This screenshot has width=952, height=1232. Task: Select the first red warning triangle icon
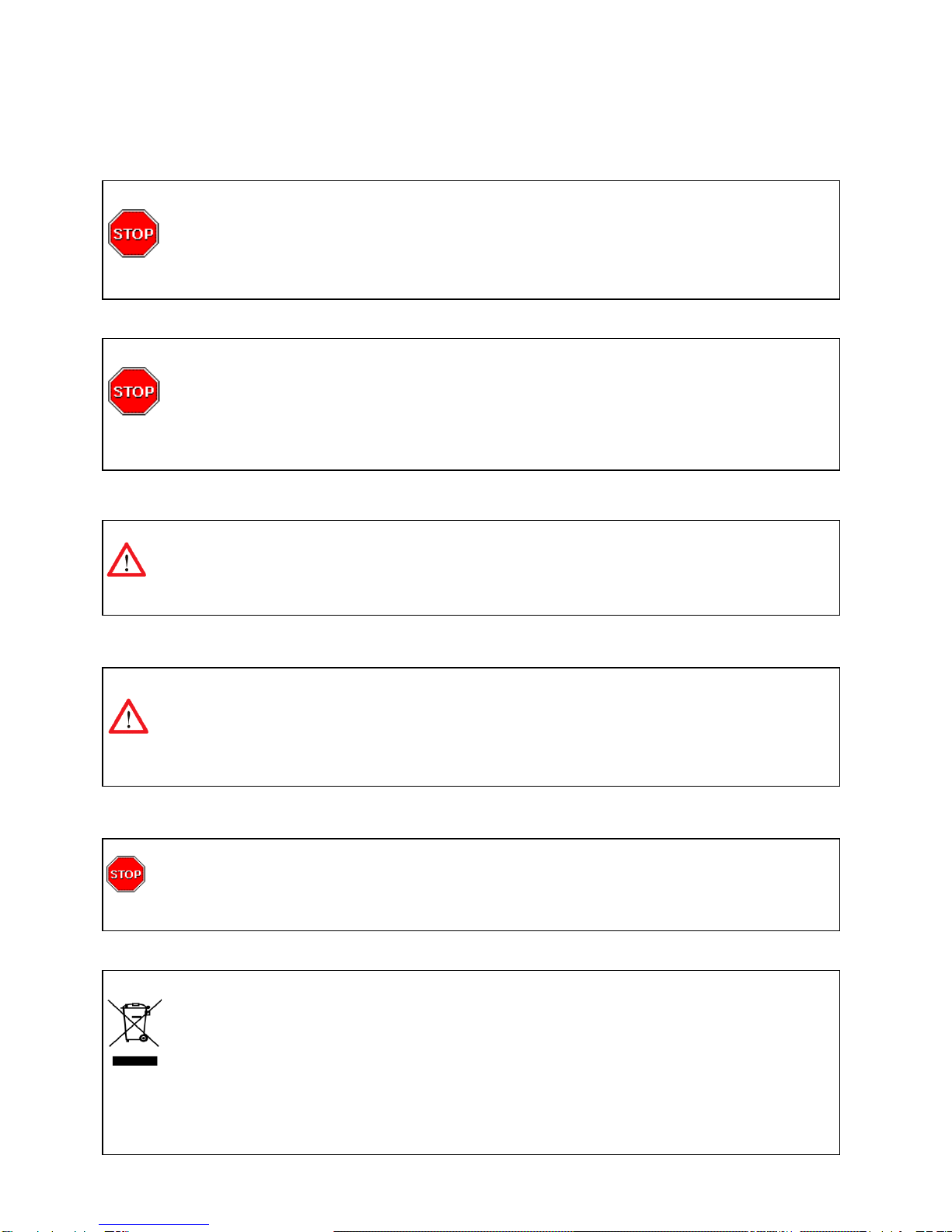127,560
